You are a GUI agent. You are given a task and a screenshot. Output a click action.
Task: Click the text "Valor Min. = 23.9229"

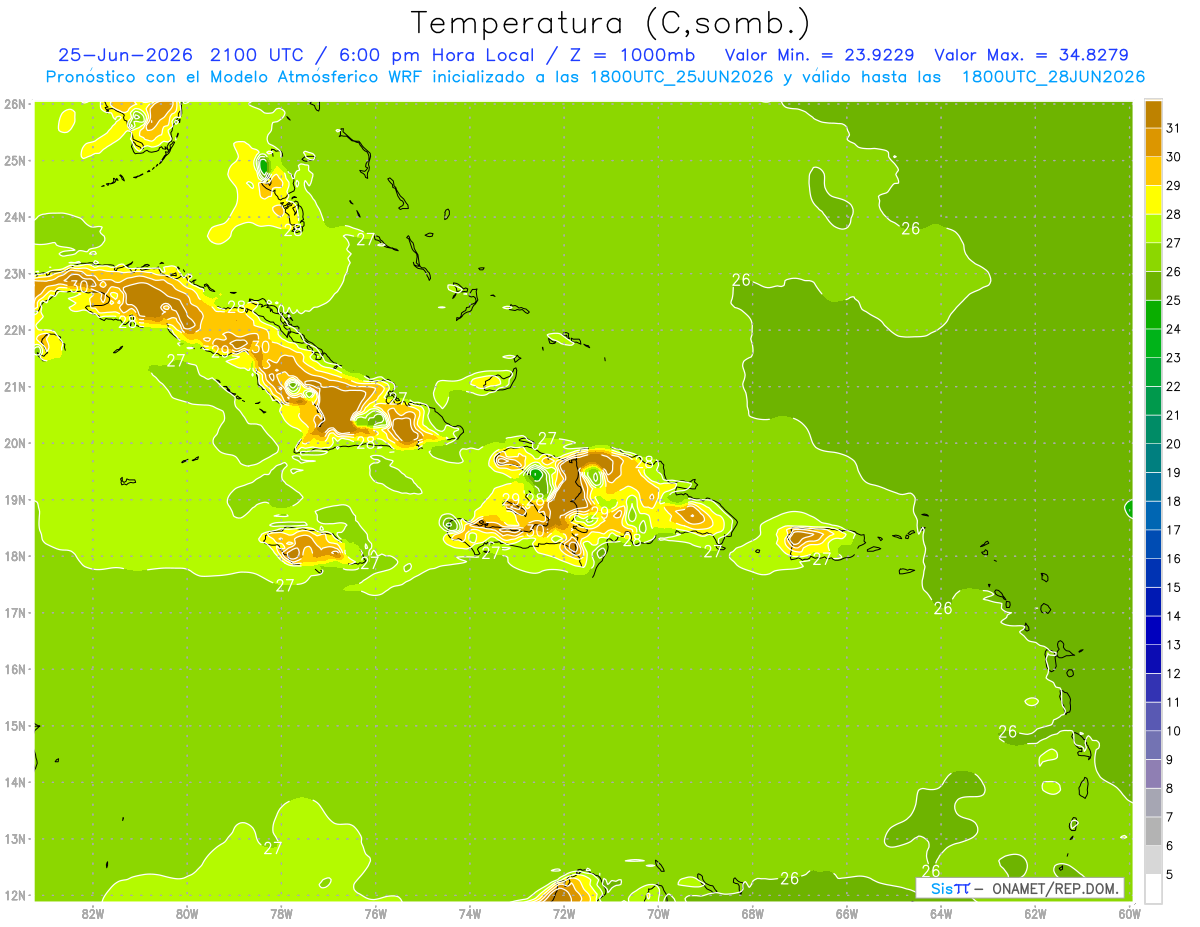point(822,54)
